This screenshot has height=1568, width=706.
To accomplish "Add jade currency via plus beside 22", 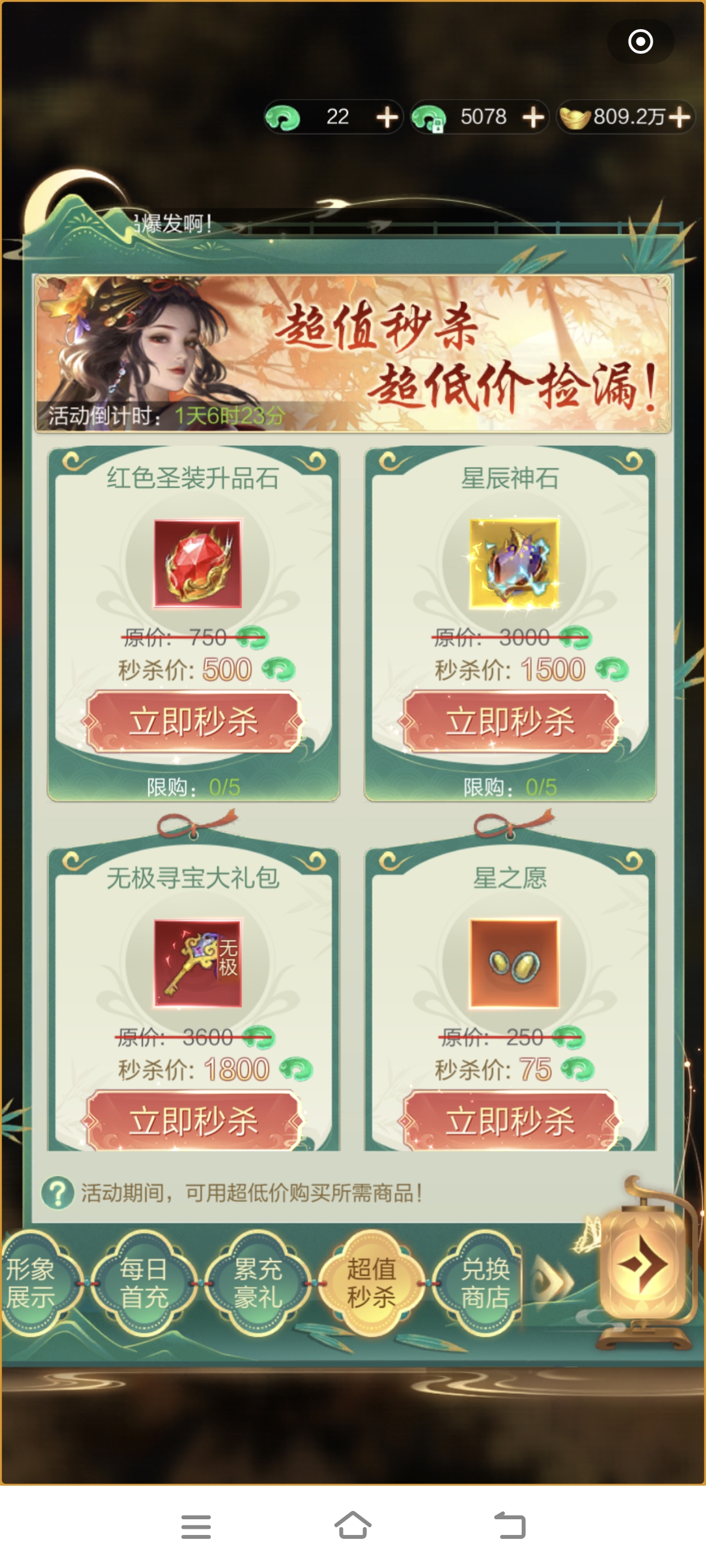I will click(387, 117).
